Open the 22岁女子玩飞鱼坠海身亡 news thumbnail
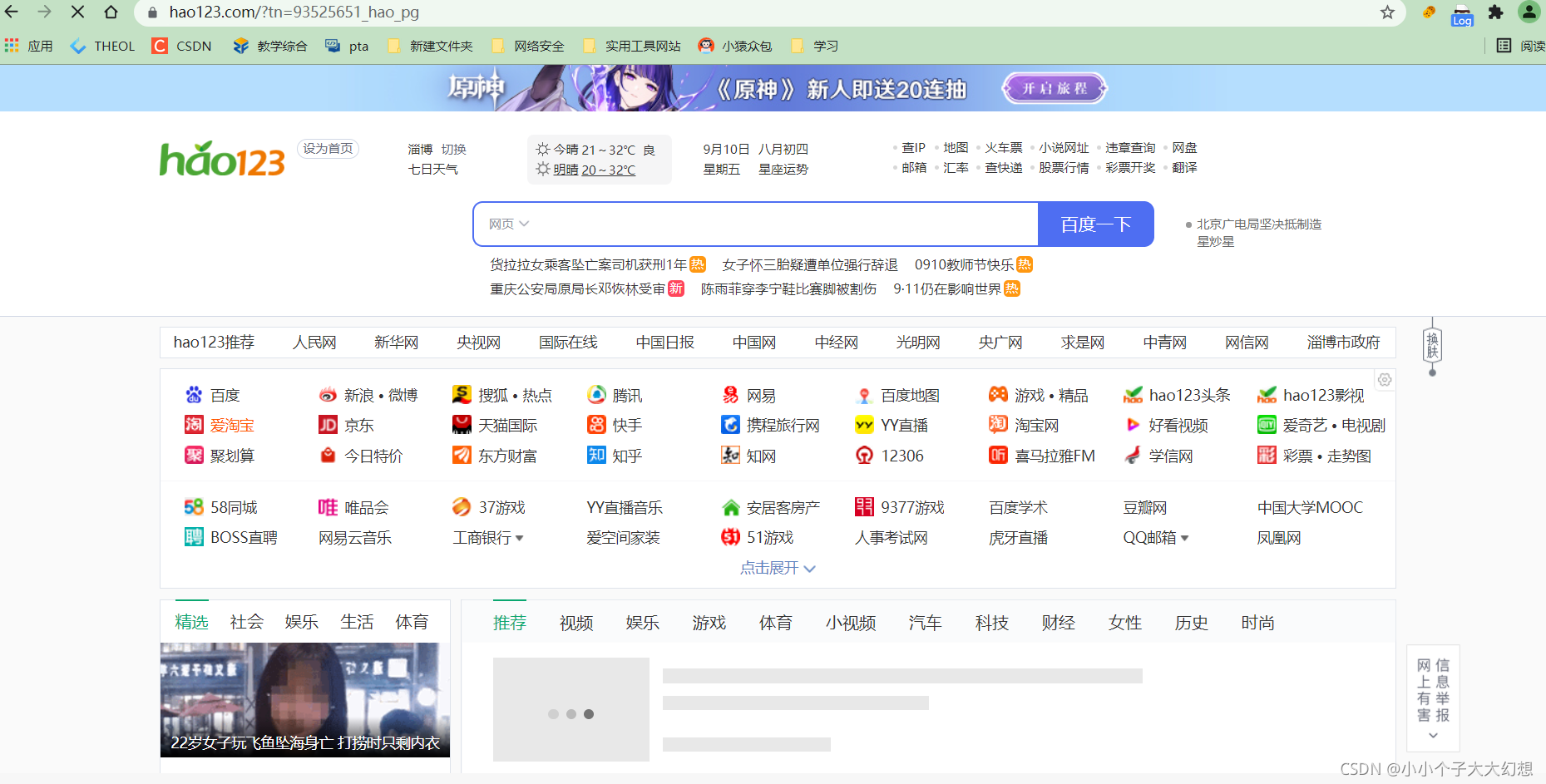The width and height of the screenshot is (1546, 784). (x=305, y=699)
